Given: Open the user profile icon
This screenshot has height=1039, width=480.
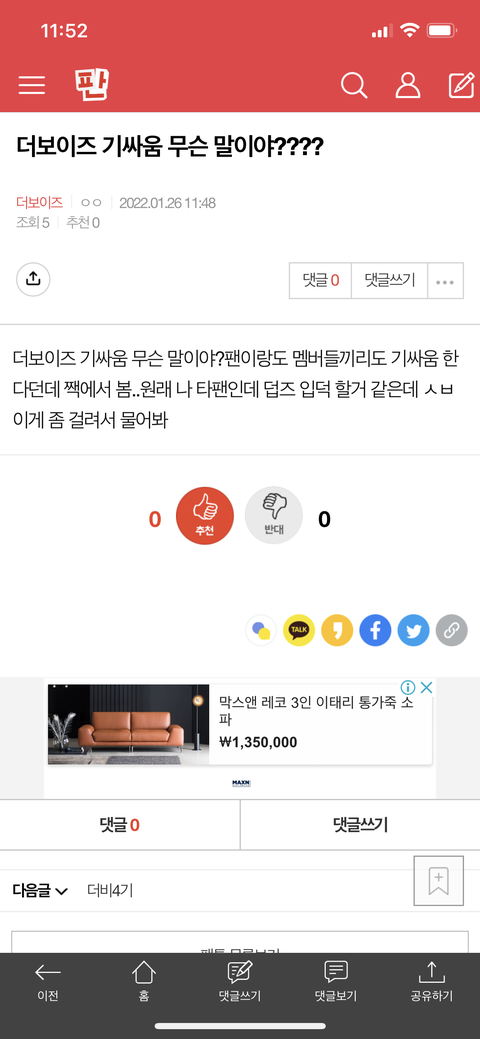Looking at the screenshot, I should click(408, 85).
